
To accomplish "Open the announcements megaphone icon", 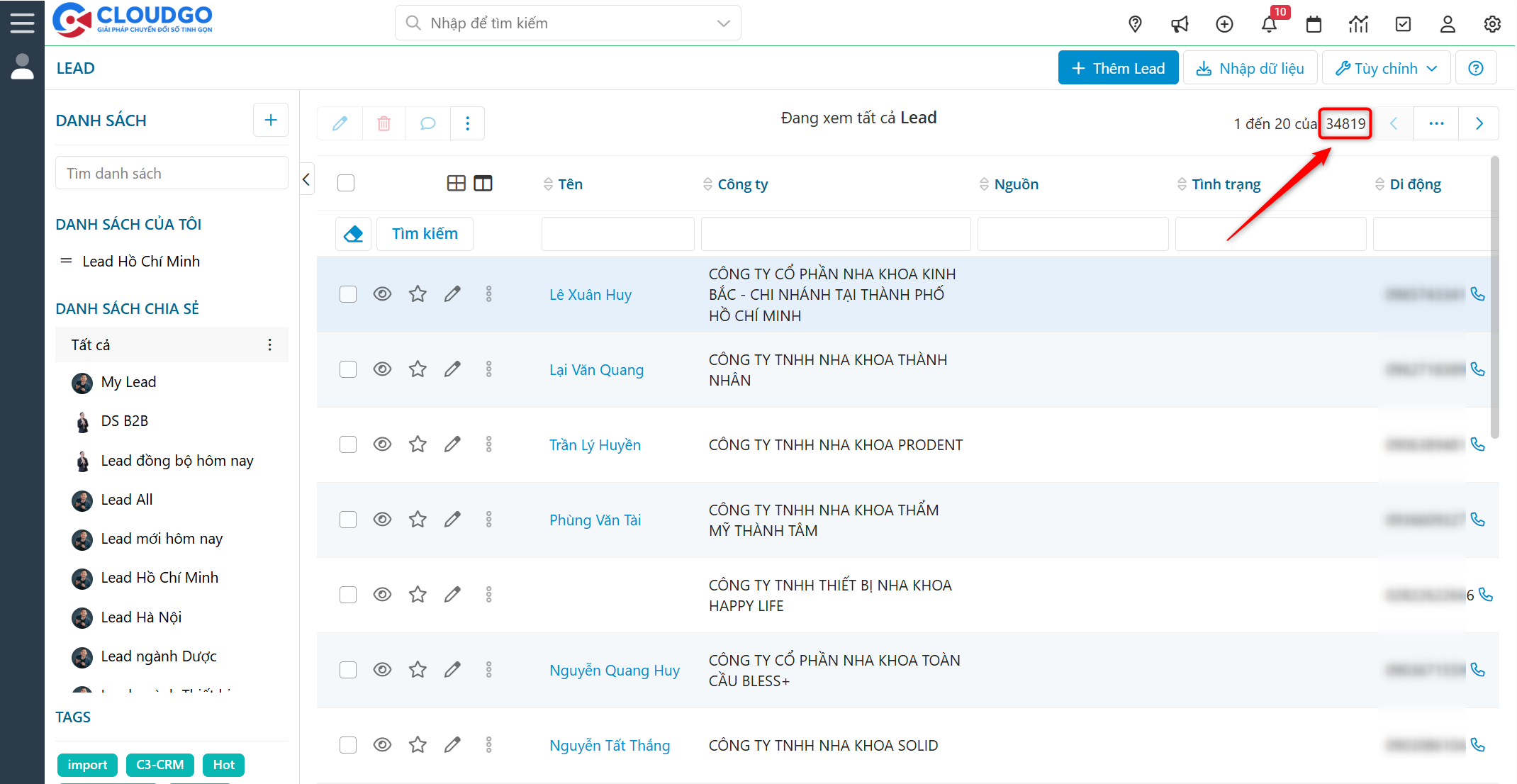I will point(1180,25).
